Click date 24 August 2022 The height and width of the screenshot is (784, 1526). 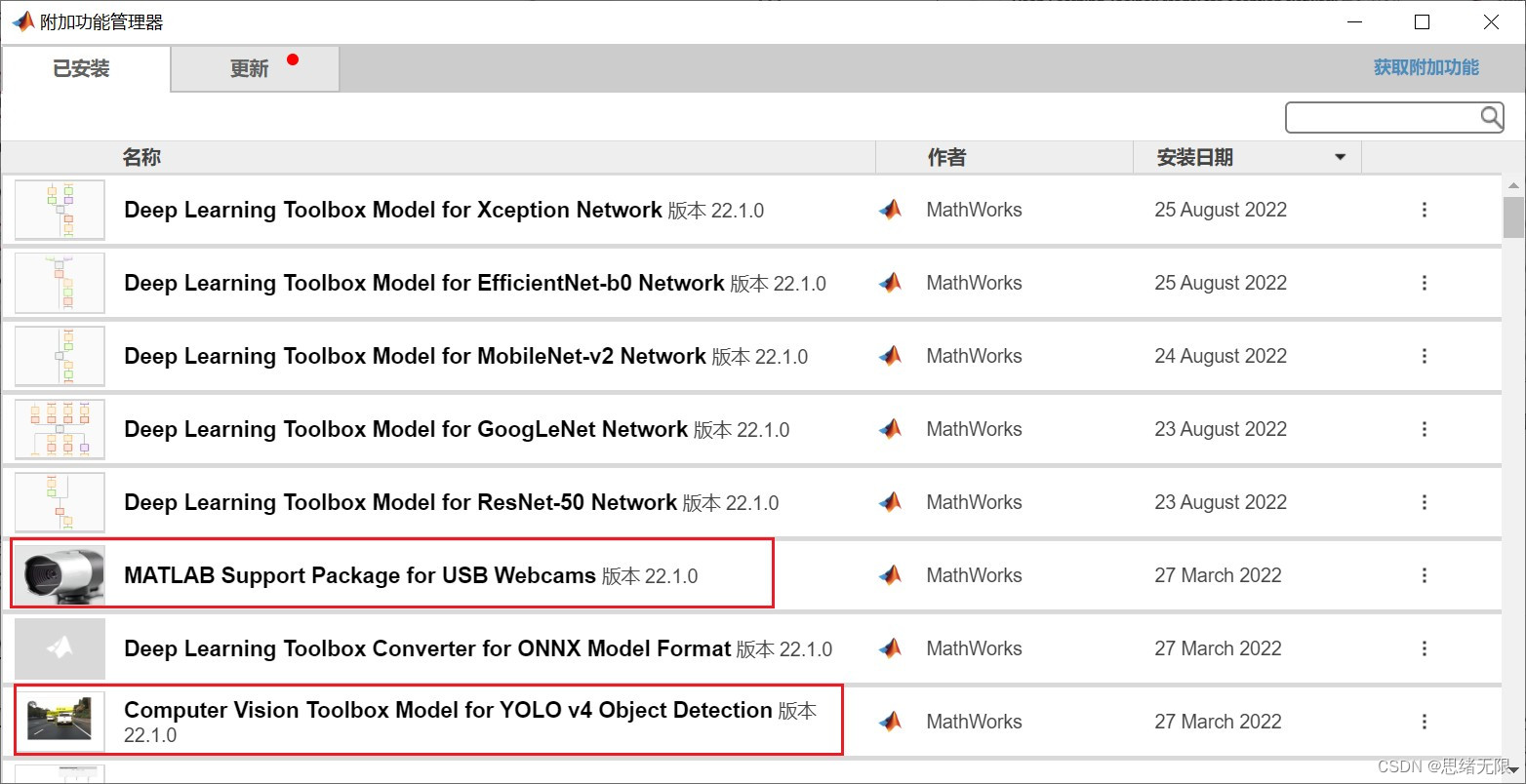tap(1221, 356)
